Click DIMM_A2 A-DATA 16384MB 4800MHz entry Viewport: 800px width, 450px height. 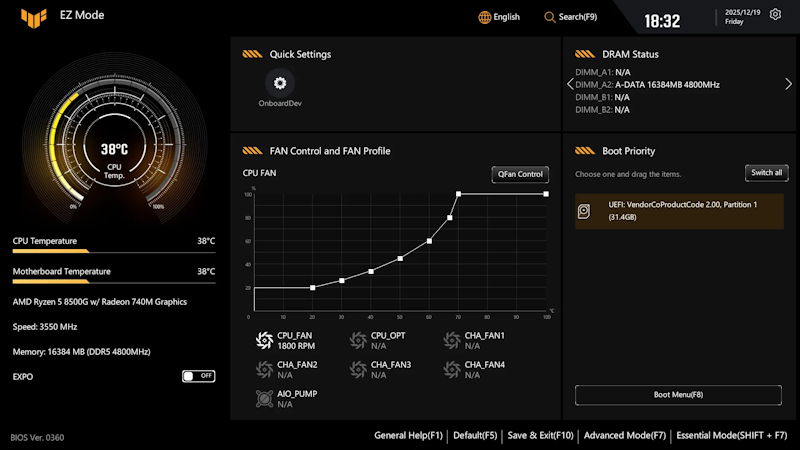tap(647, 85)
